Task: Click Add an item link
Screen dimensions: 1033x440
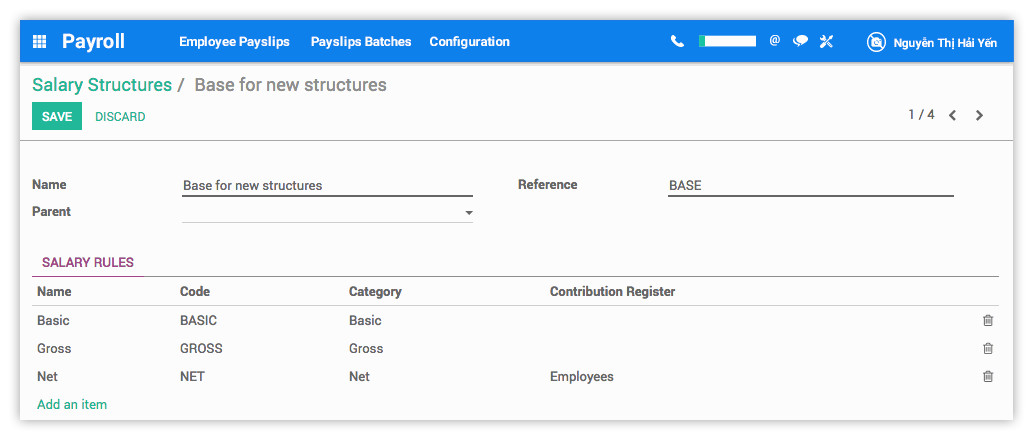Action: (72, 405)
